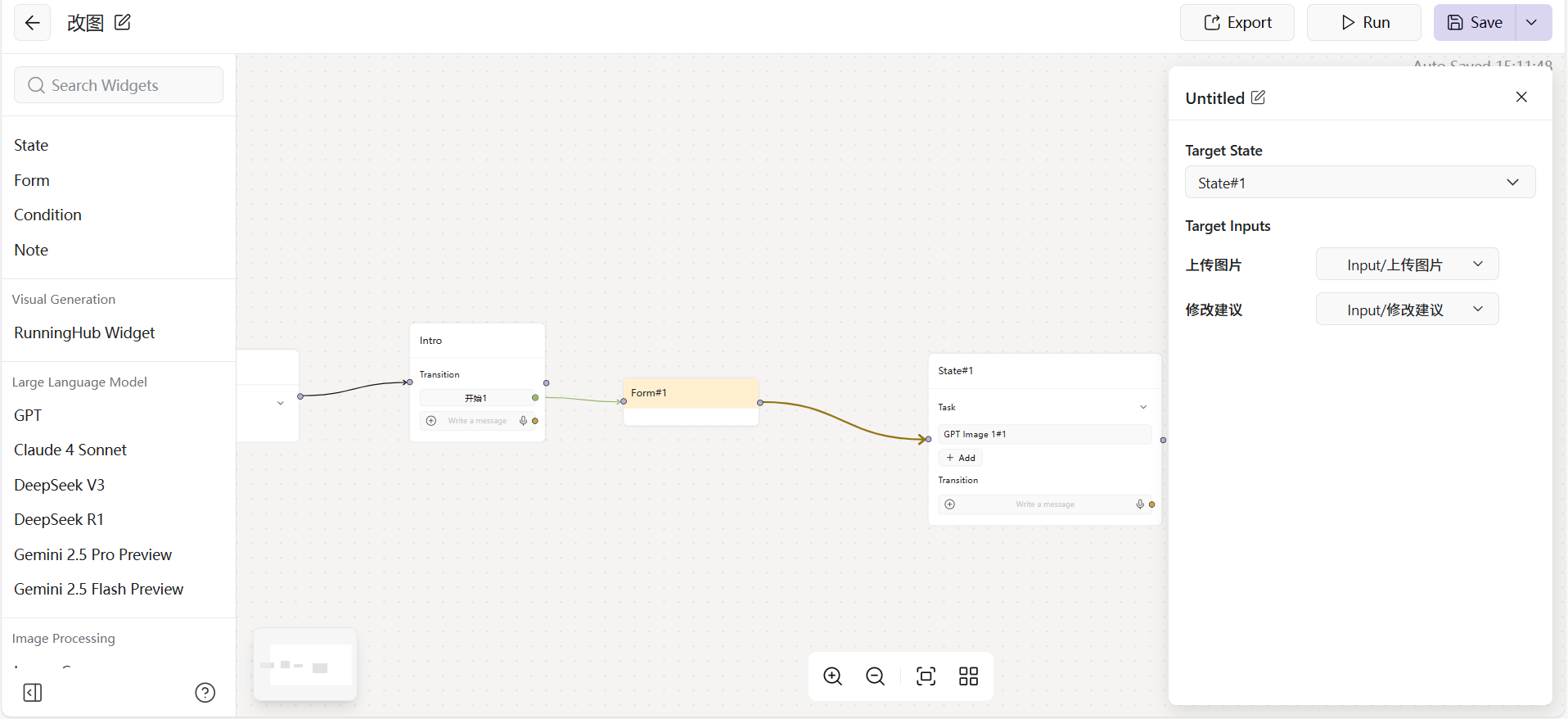The width and height of the screenshot is (1568, 719).
Task: Open the help question mark icon
Action: [x=205, y=693]
